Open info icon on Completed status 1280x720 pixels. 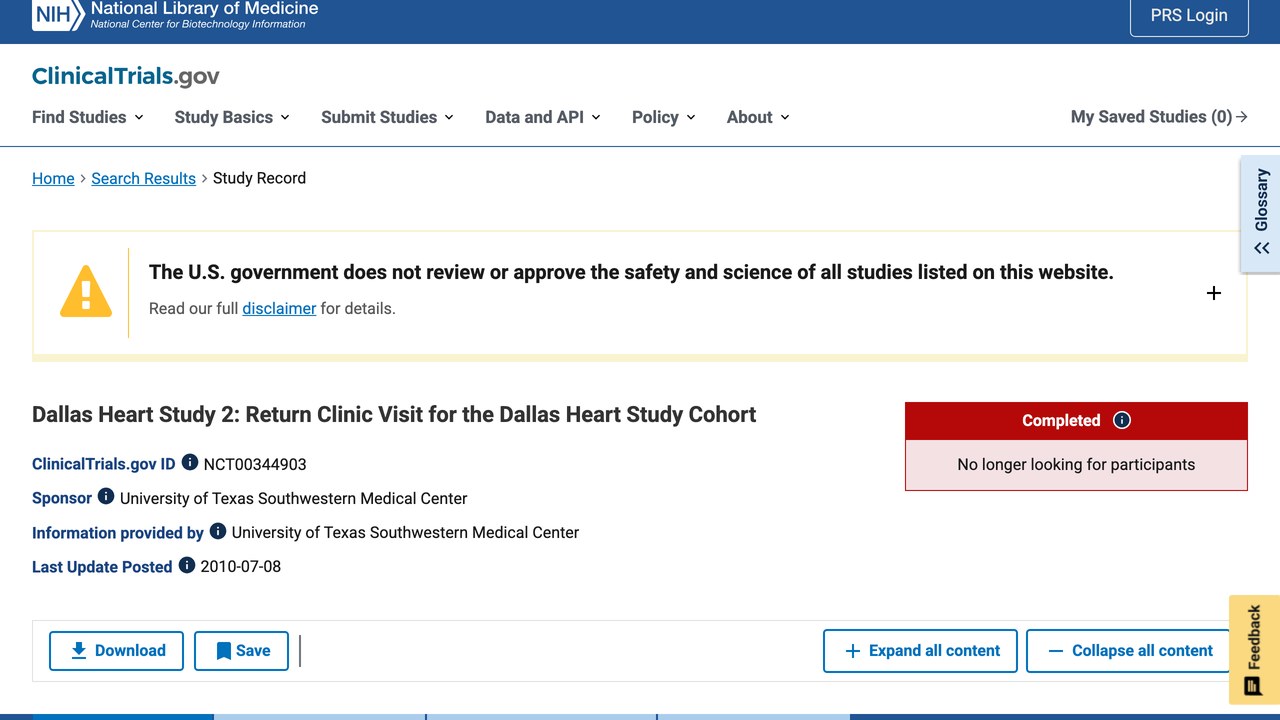(x=1122, y=420)
